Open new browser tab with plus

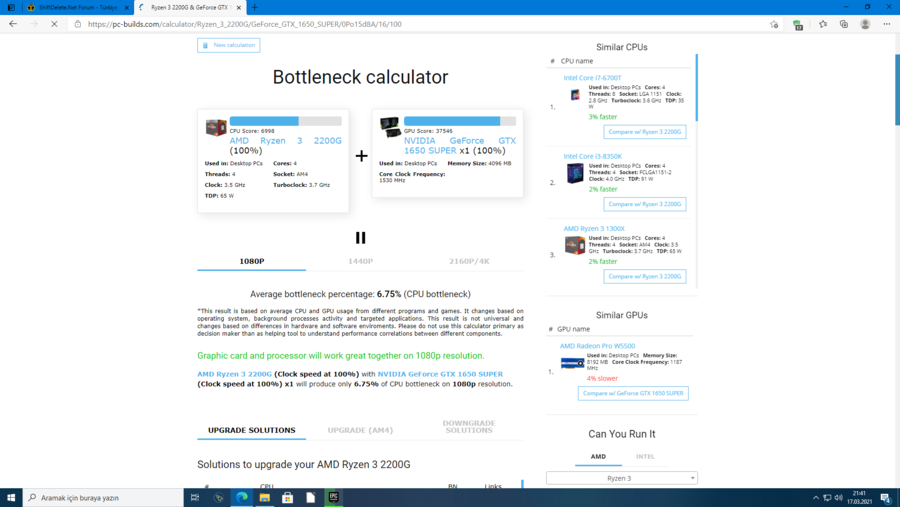coord(255,7)
